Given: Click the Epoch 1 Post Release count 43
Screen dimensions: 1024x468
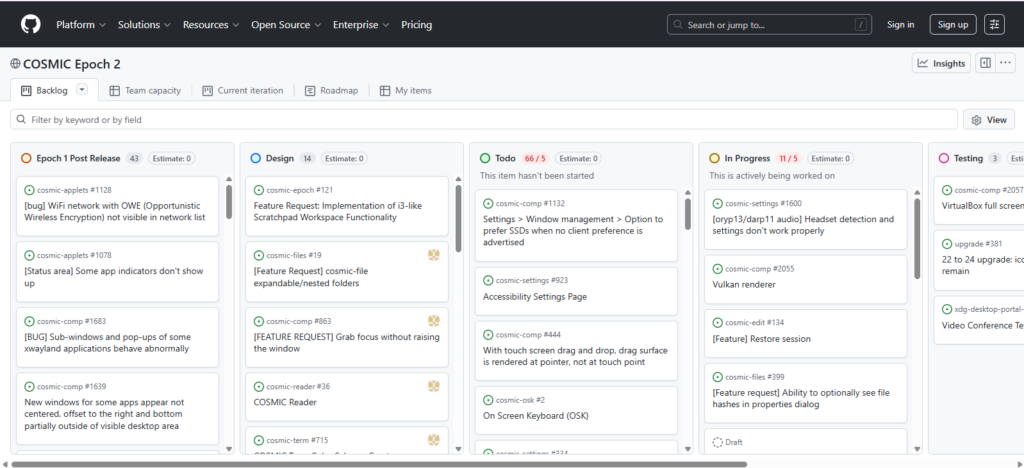Looking at the screenshot, I should point(135,158).
